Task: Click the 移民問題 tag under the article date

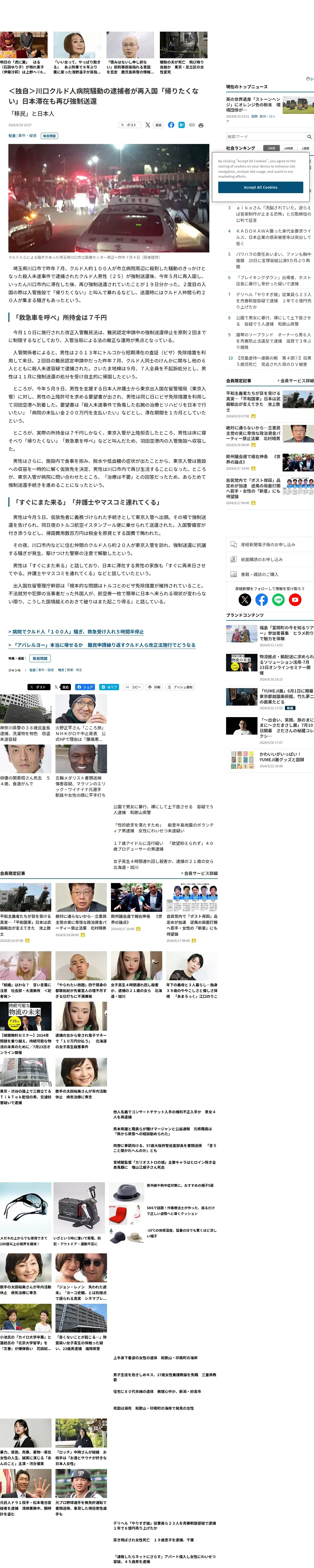Action: [x=49, y=136]
